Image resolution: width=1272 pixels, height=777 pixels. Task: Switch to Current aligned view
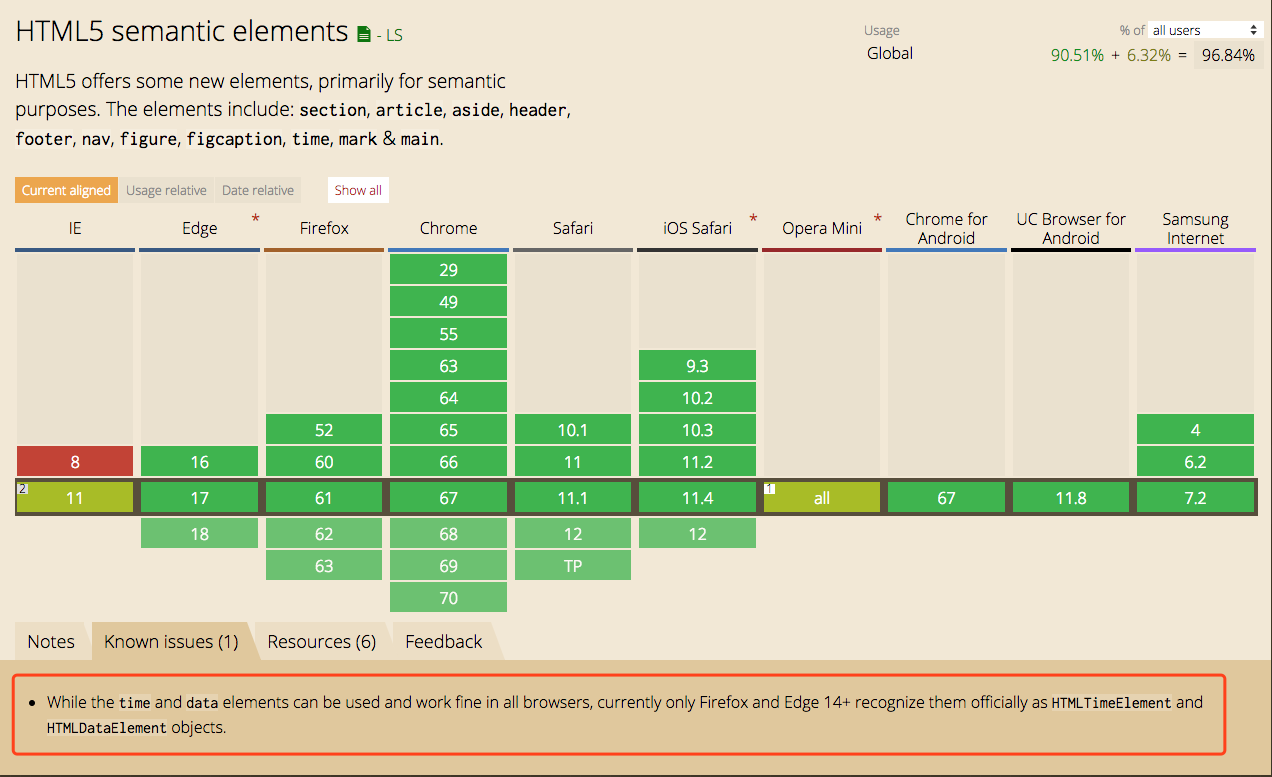(x=66, y=190)
